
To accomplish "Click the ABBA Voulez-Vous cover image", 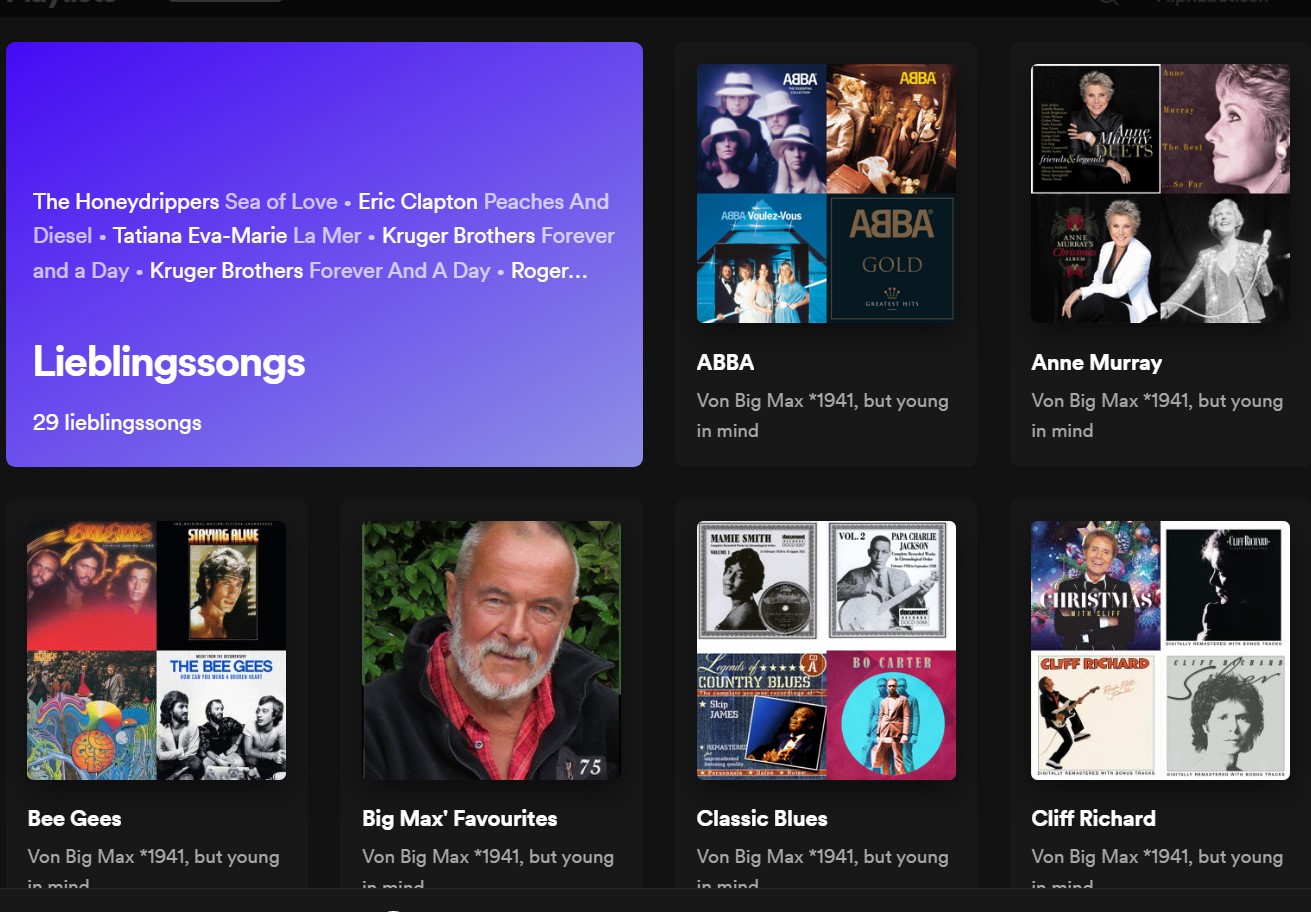I will [x=761, y=258].
